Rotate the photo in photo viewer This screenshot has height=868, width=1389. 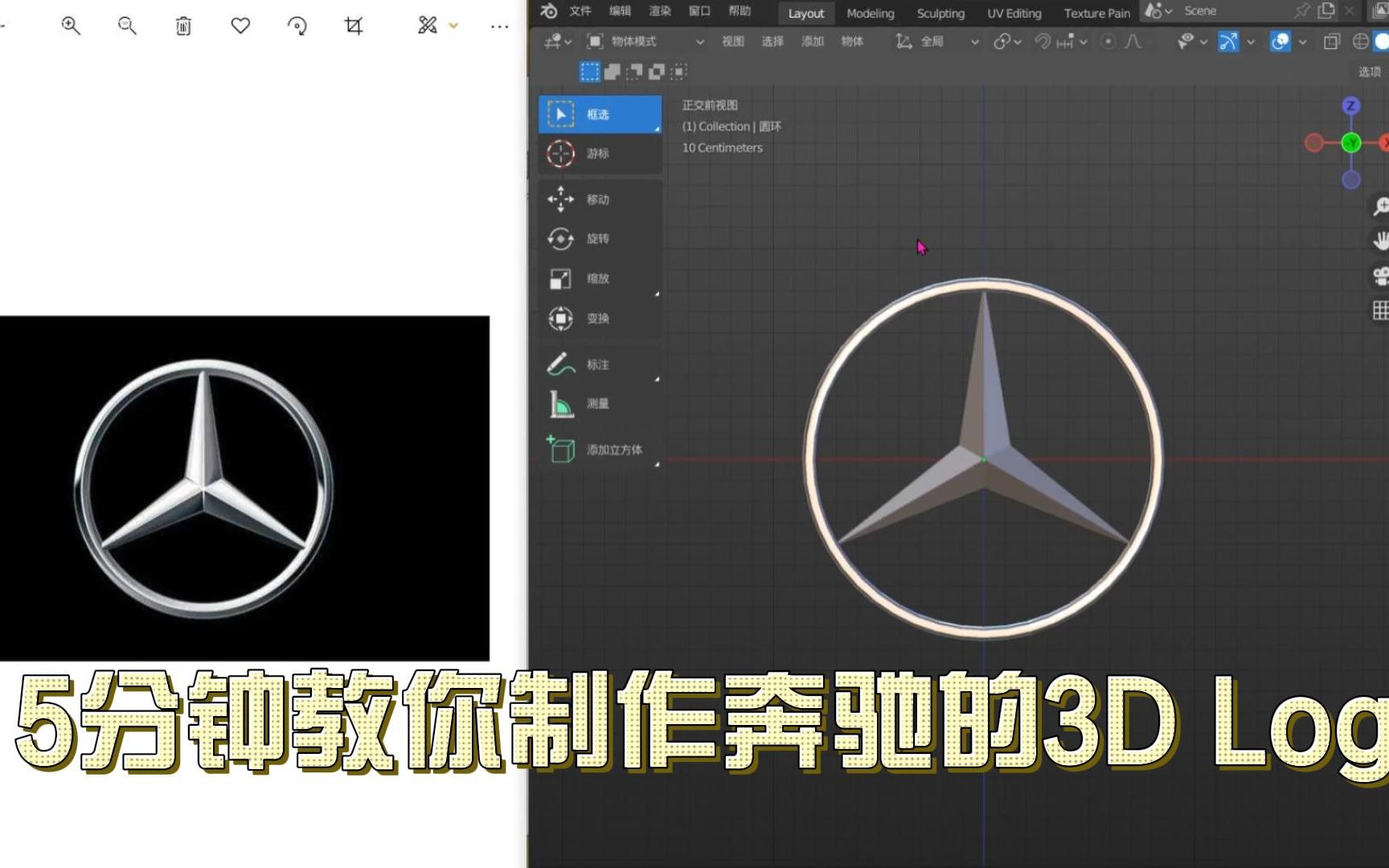pyautogui.click(x=297, y=26)
